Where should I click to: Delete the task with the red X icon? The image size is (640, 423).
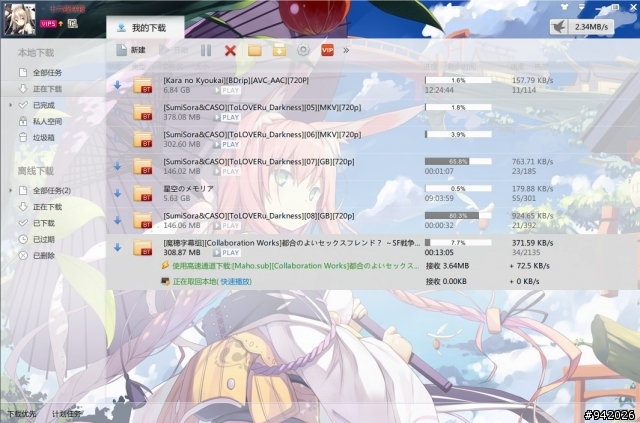pos(230,50)
